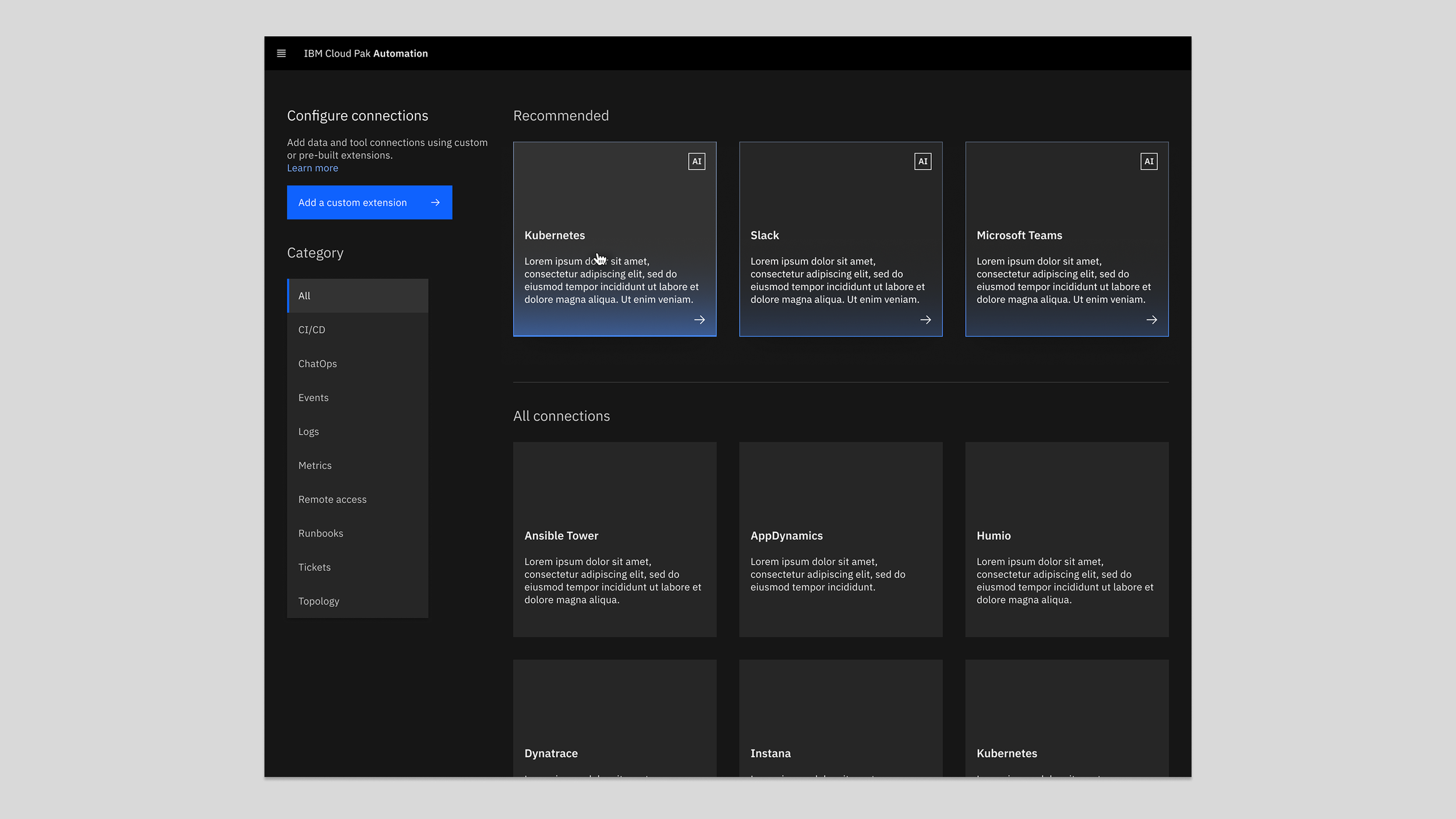Open the Learn more link
The image size is (1456, 819).
pos(312,168)
